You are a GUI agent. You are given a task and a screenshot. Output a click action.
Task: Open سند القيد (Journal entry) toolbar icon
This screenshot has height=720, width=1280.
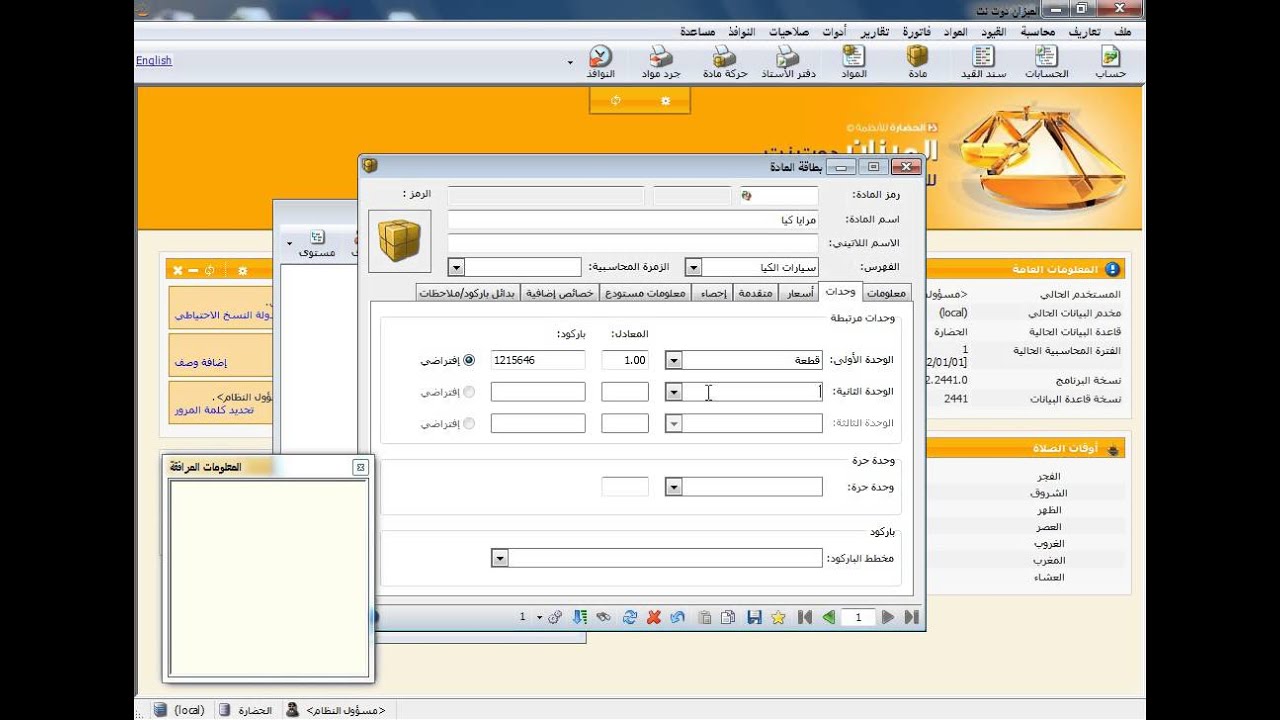click(x=983, y=62)
